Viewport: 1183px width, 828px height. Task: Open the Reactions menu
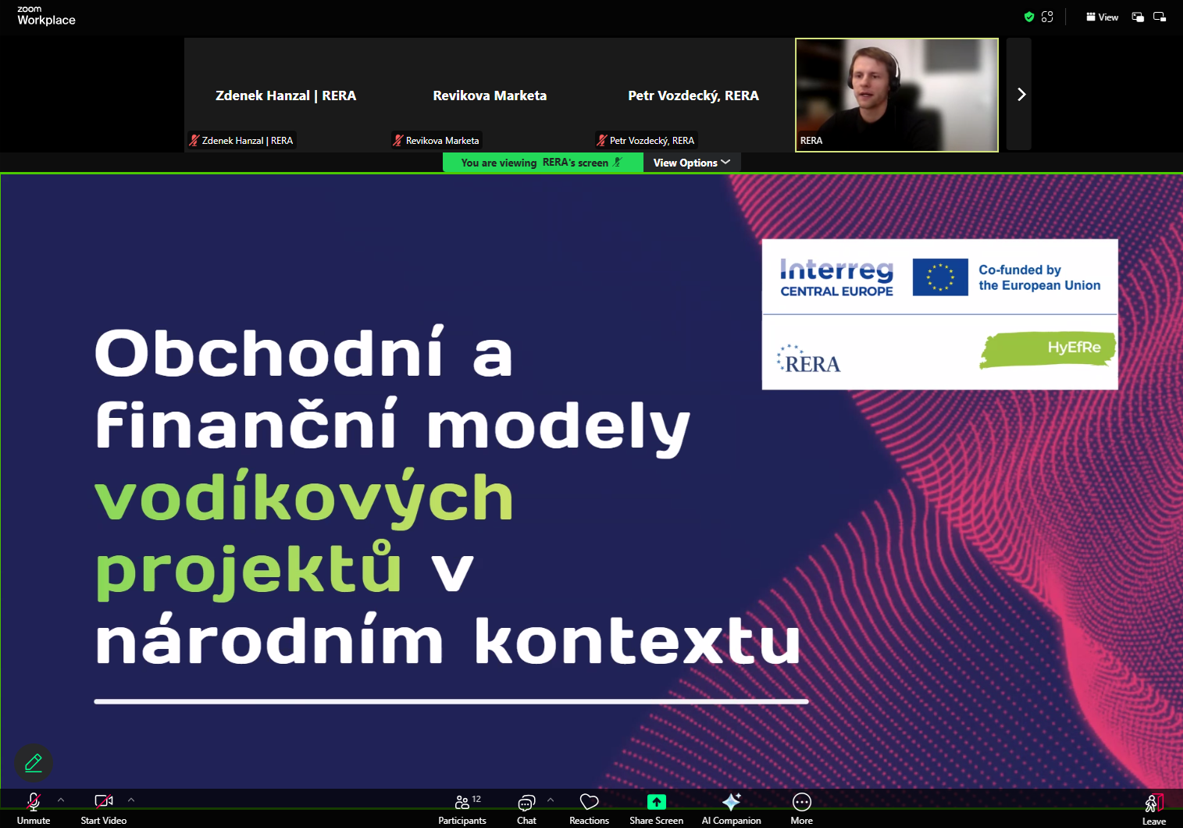click(x=589, y=807)
